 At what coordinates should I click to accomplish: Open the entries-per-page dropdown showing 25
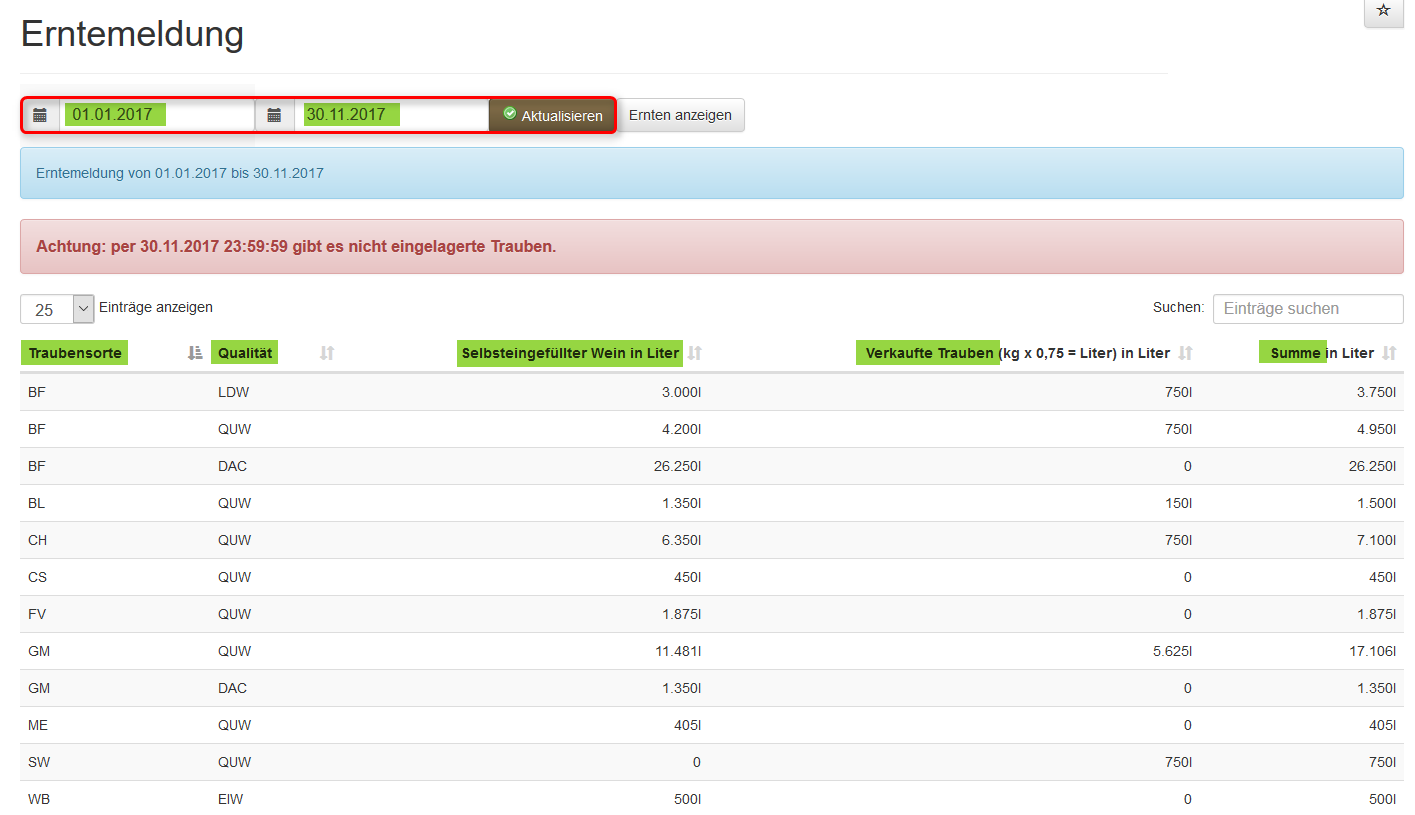pyautogui.click(x=57, y=309)
